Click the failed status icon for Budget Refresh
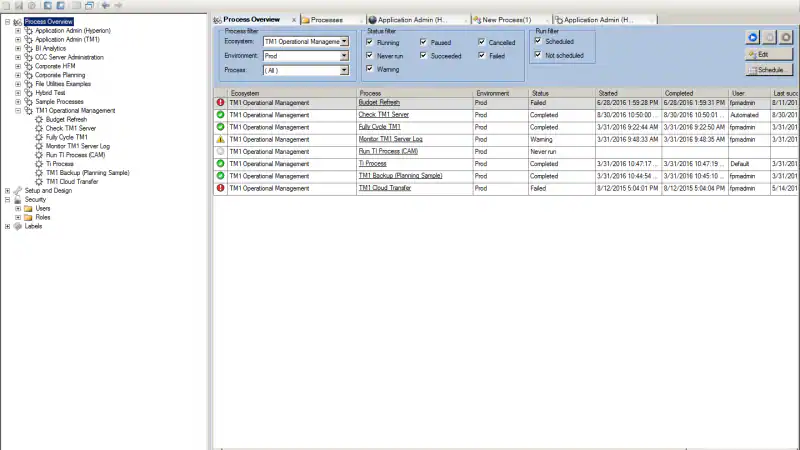The width and height of the screenshot is (800, 450). pyautogui.click(x=220, y=103)
